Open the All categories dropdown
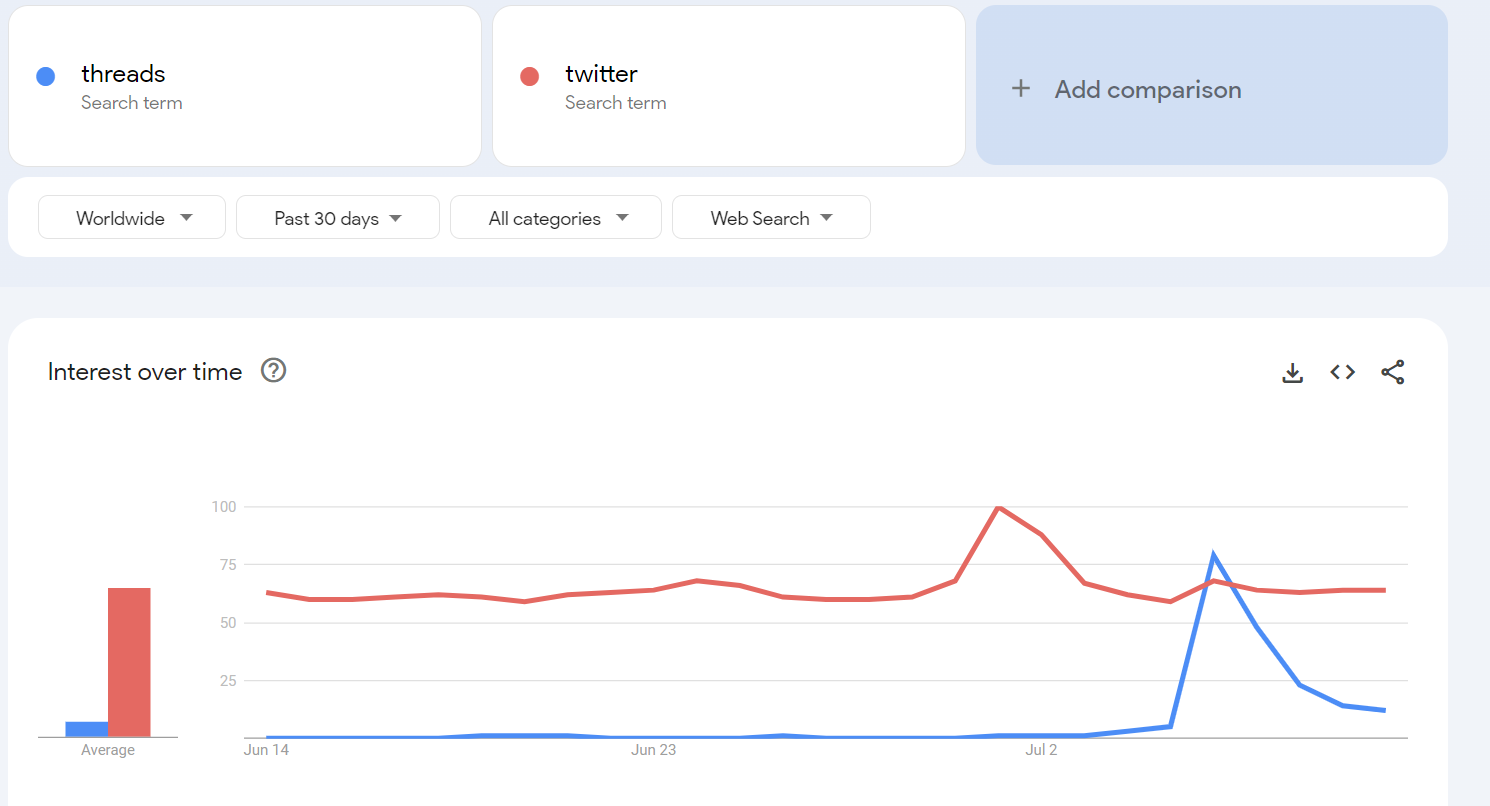 point(556,217)
